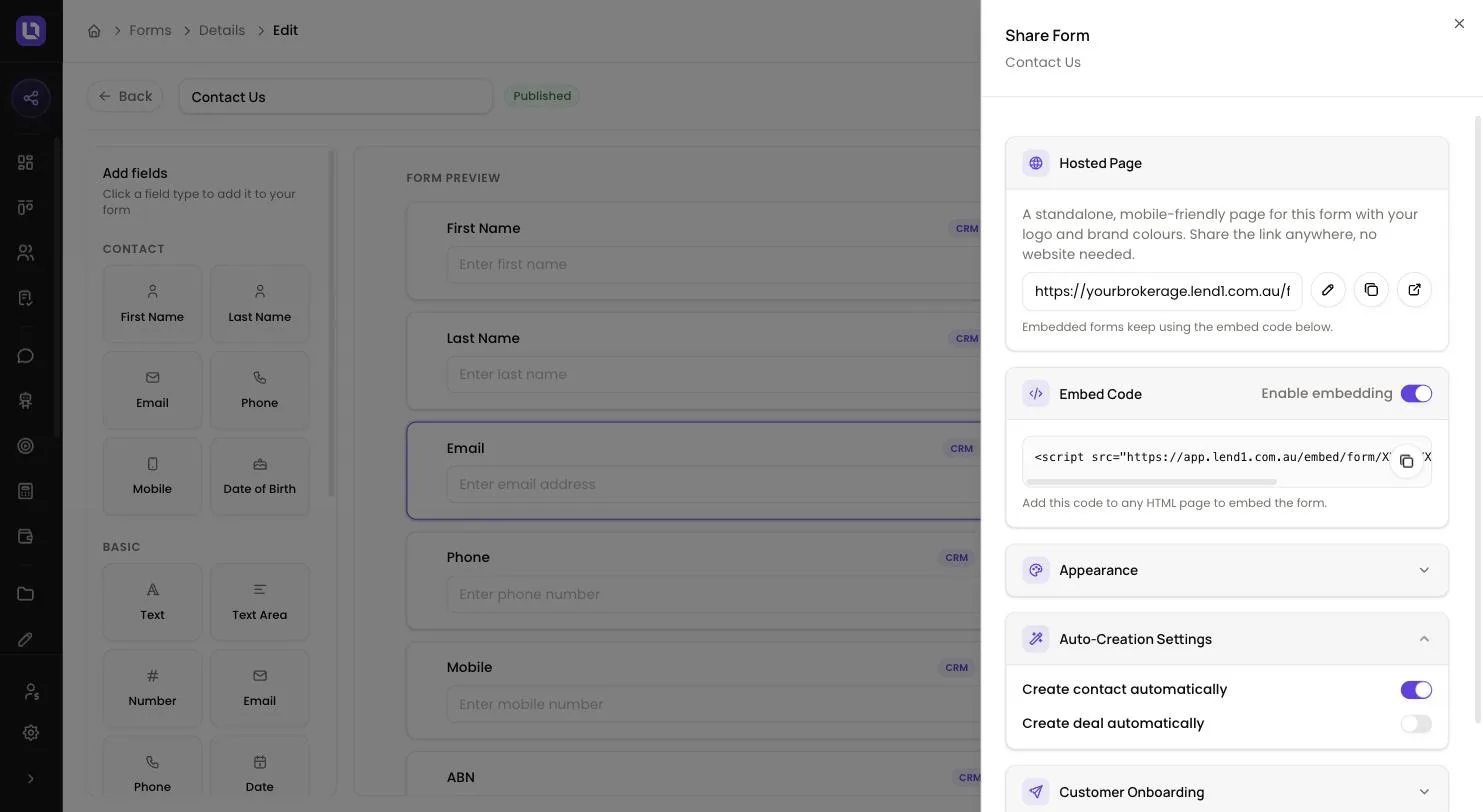
Task: Select 'Enter first name' preview input
Action: 713,265
